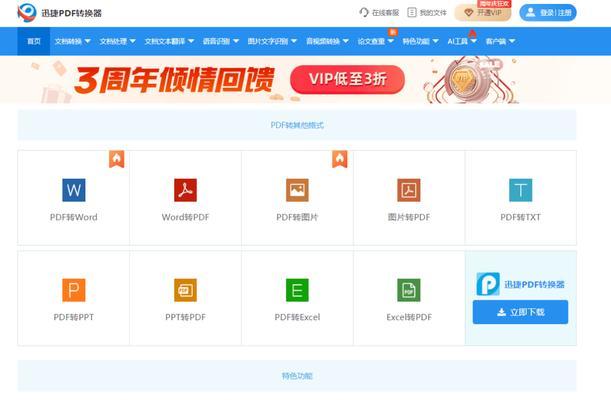Open 在线客服 online support link
This screenshot has width=611, height=400.
pos(379,12)
